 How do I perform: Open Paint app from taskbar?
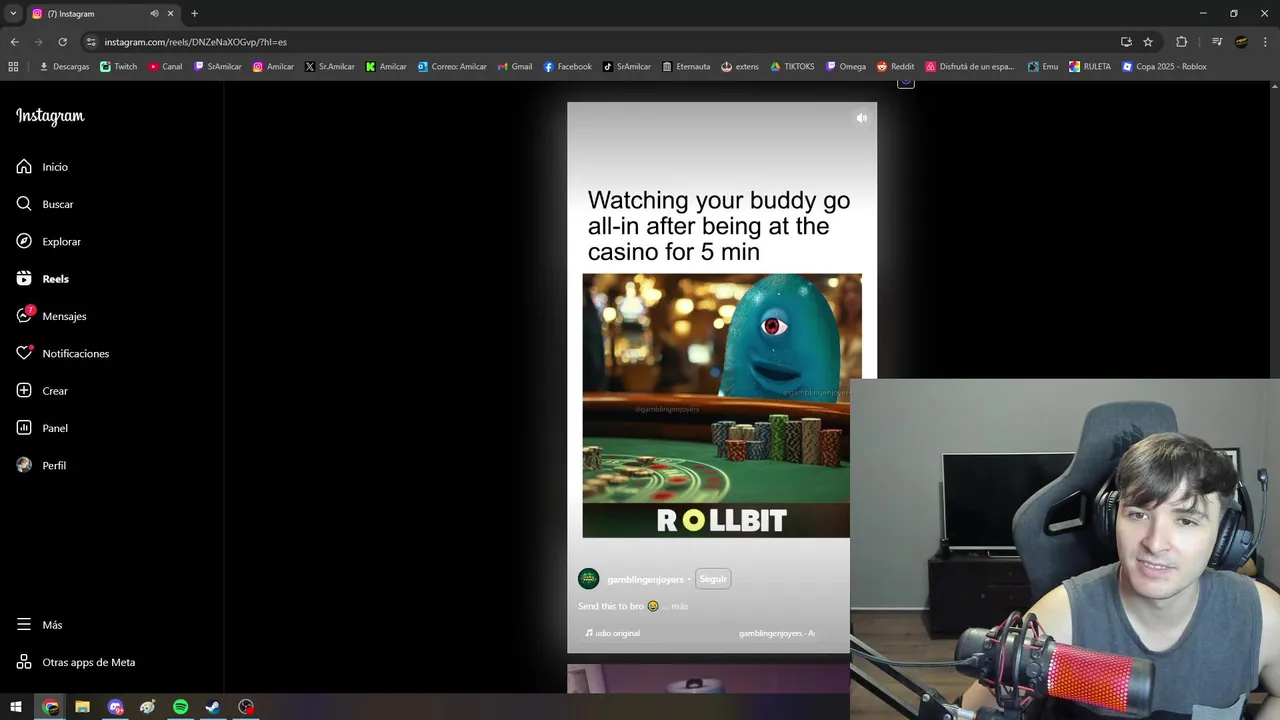click(x=148, y=707)
